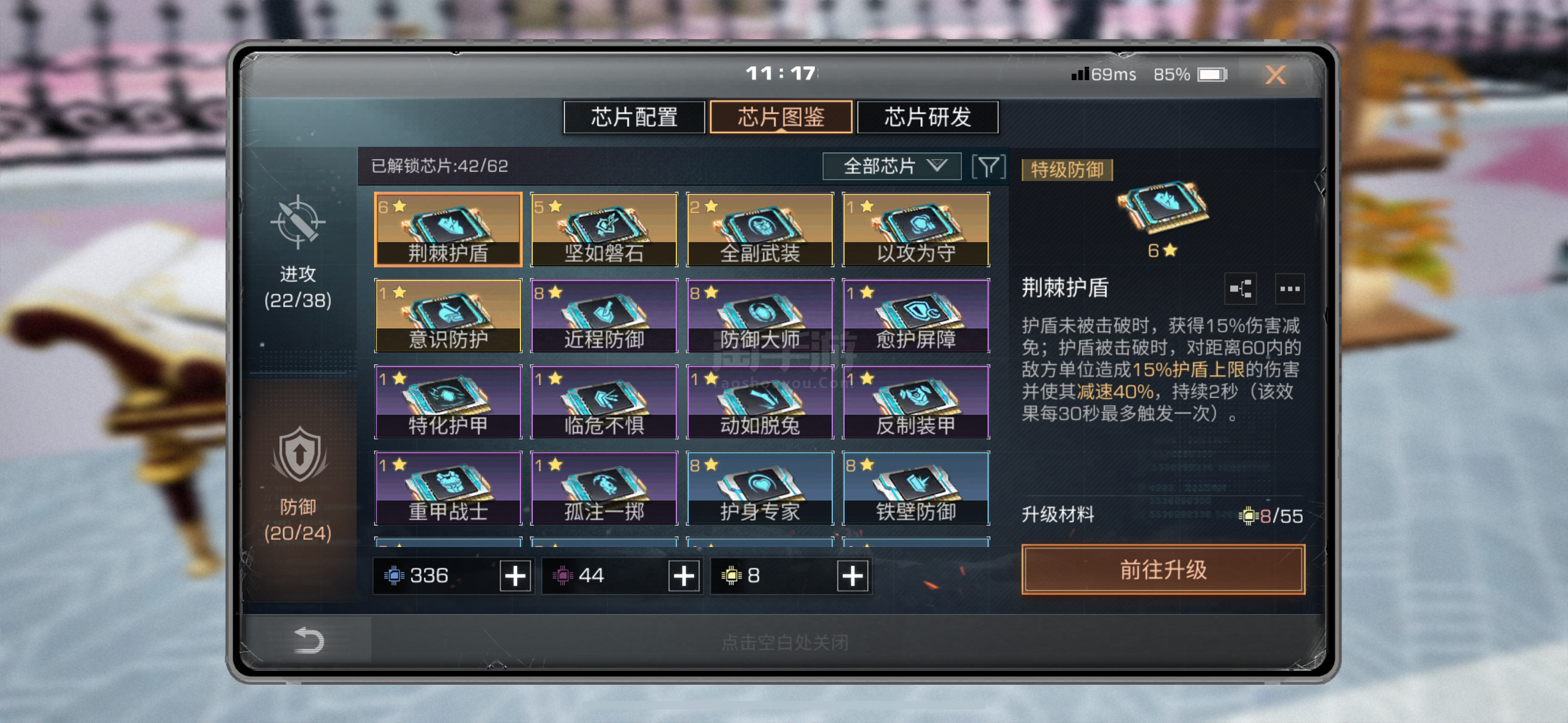Switch to the 芯片配置 tab
The width and height of the screenshot is (1568, 723).
point(634,117)
